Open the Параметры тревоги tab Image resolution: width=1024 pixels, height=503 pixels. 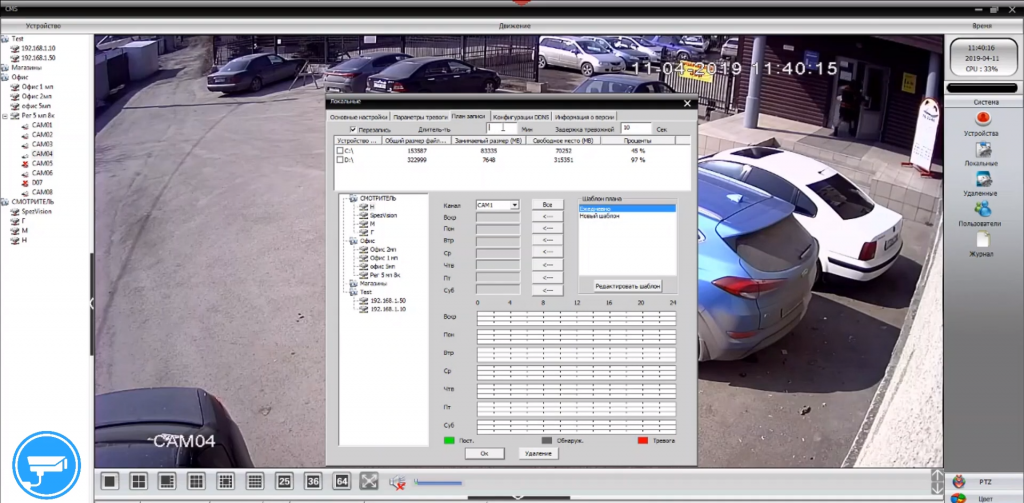[x=420, y=116]
